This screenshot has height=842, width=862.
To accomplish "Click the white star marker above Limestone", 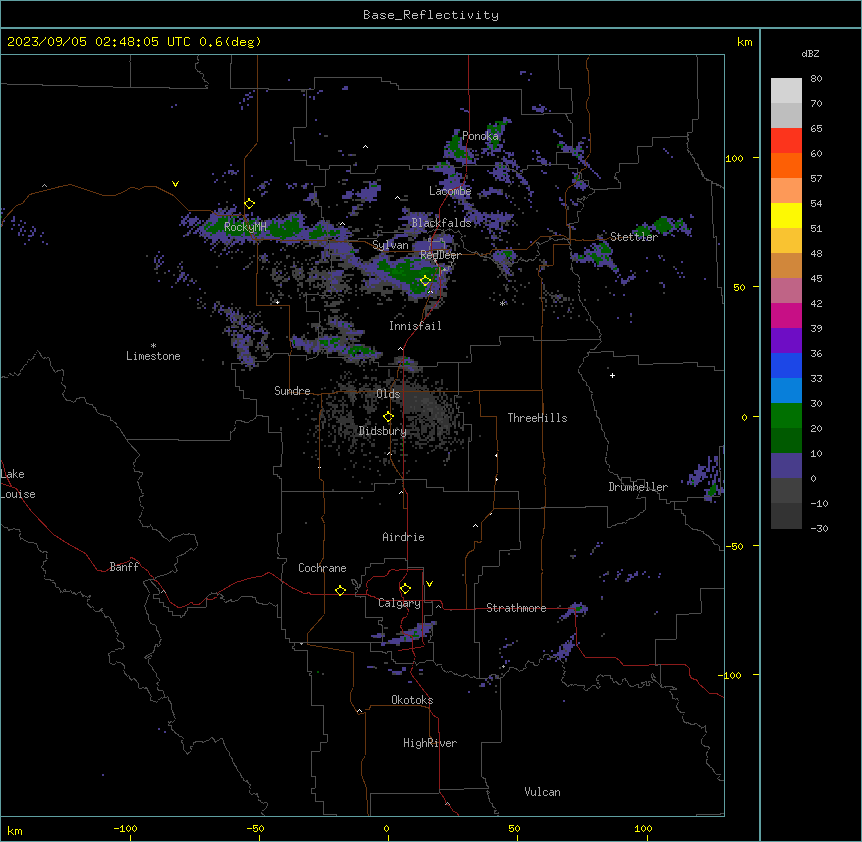I will coord(153,346).
